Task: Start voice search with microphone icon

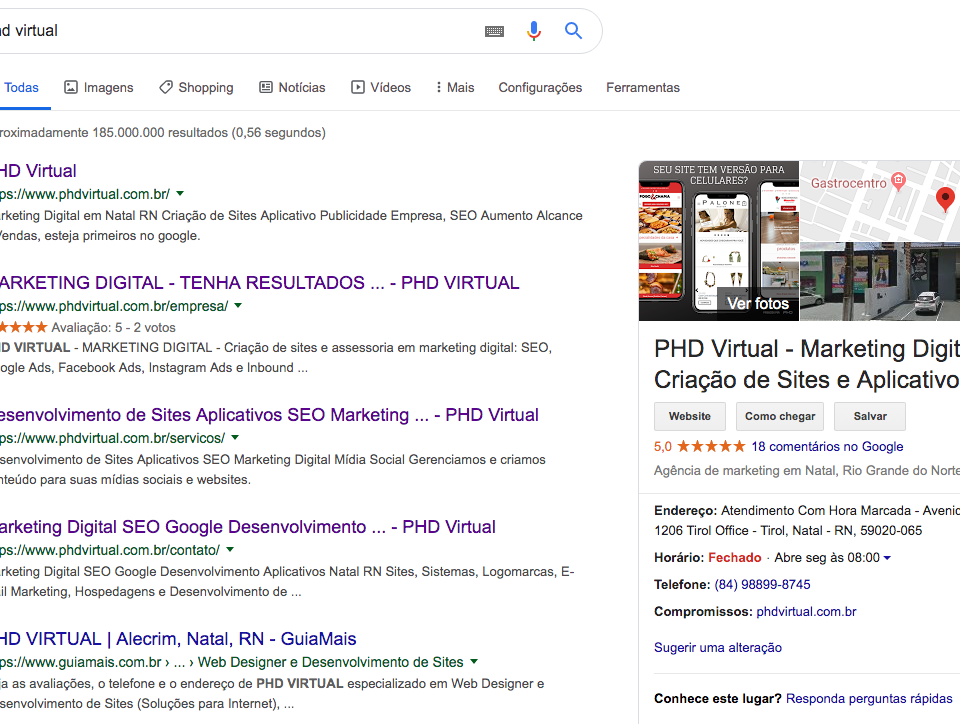Action: point(534,31)
